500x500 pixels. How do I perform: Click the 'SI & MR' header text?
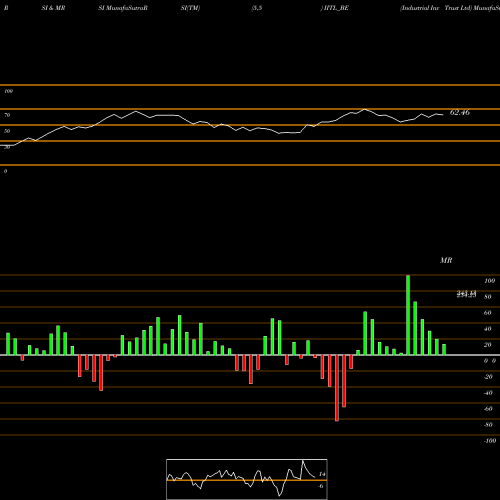(x=53, y=8)
